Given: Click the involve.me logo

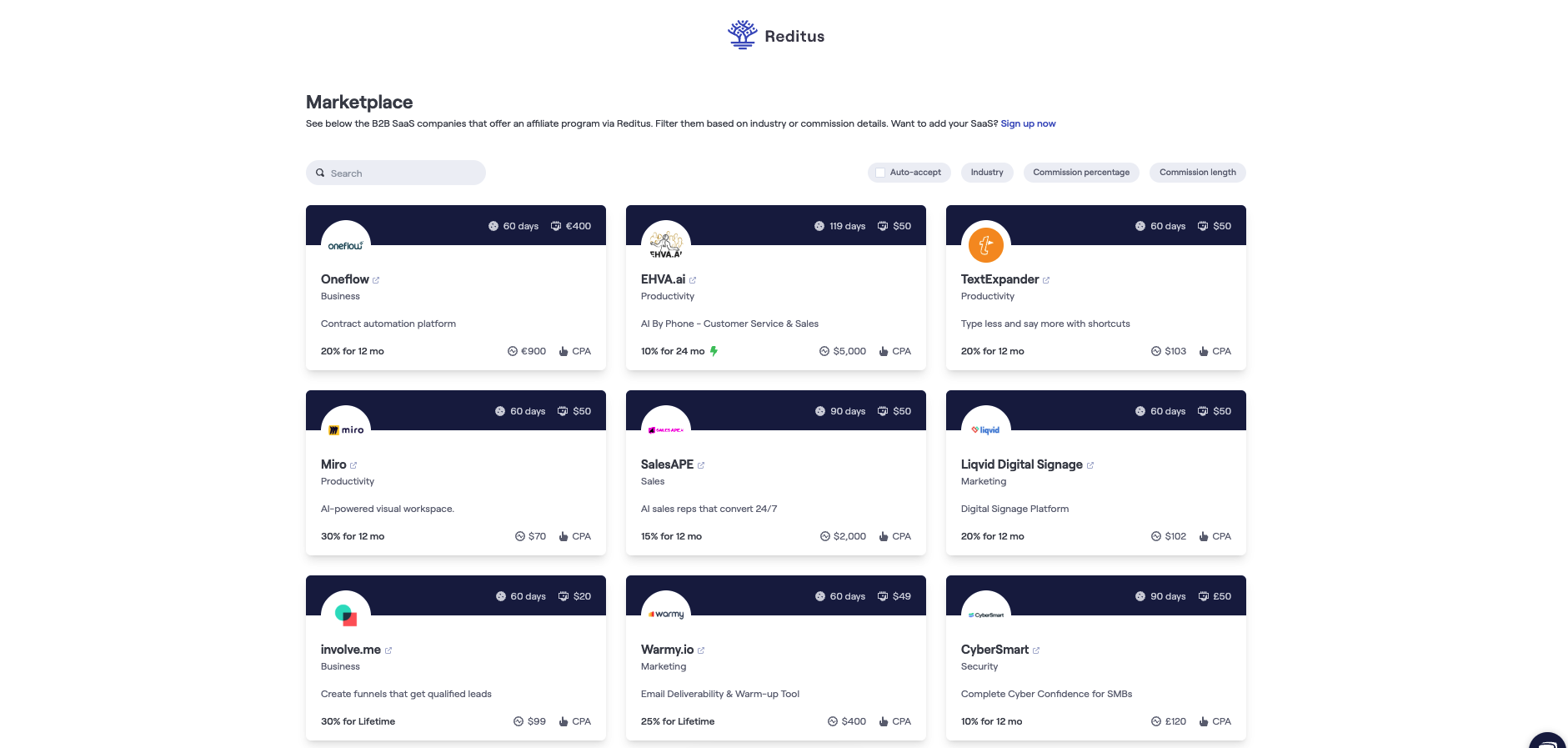Looking at the screenshot, I should 346,615.
